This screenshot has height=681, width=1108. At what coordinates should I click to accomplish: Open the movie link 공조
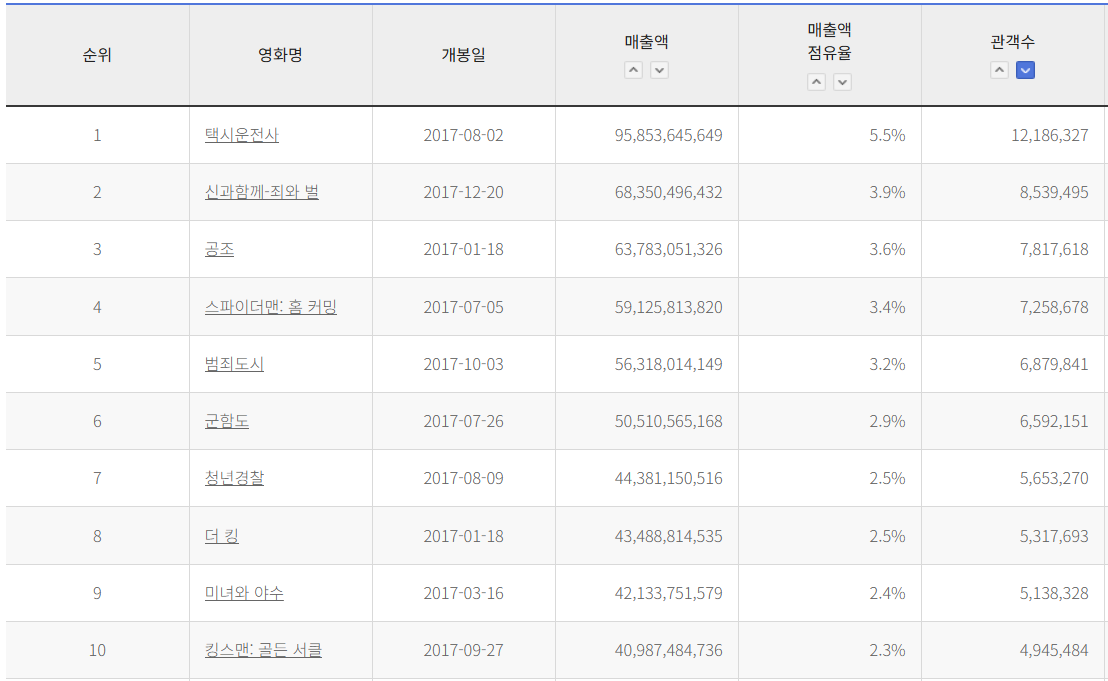(219, 249)
